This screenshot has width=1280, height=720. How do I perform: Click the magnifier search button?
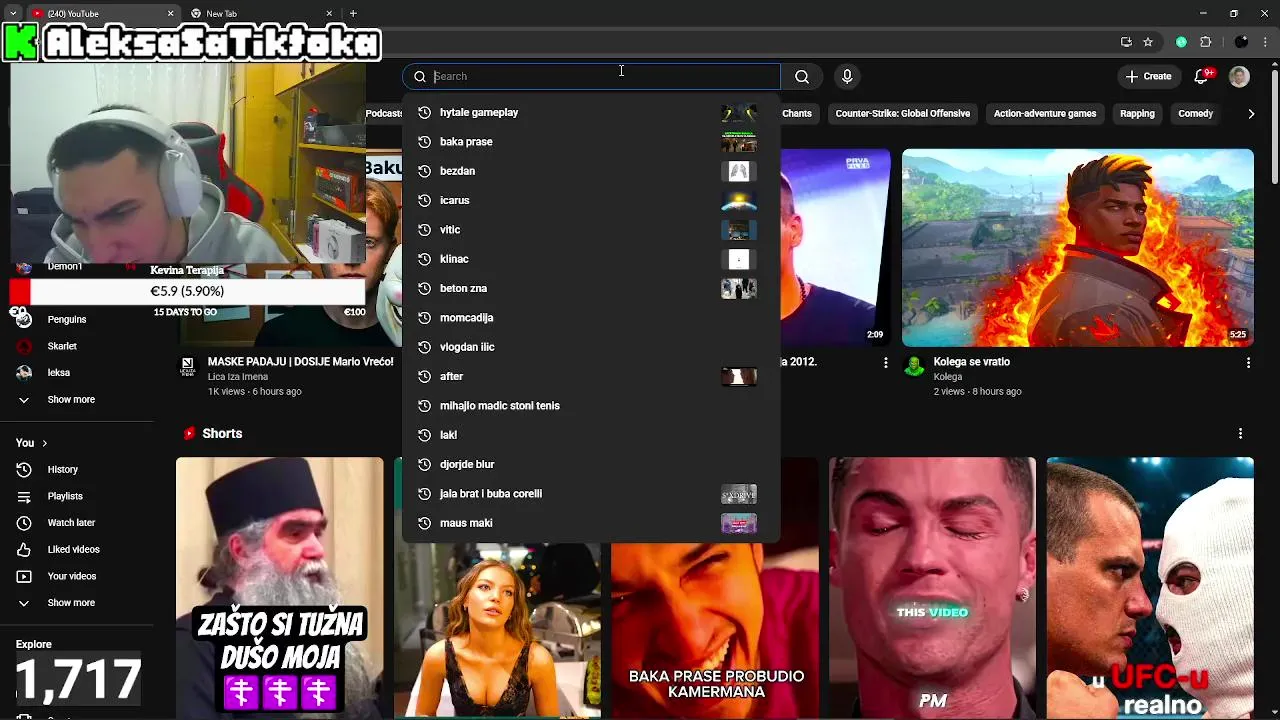802,76
